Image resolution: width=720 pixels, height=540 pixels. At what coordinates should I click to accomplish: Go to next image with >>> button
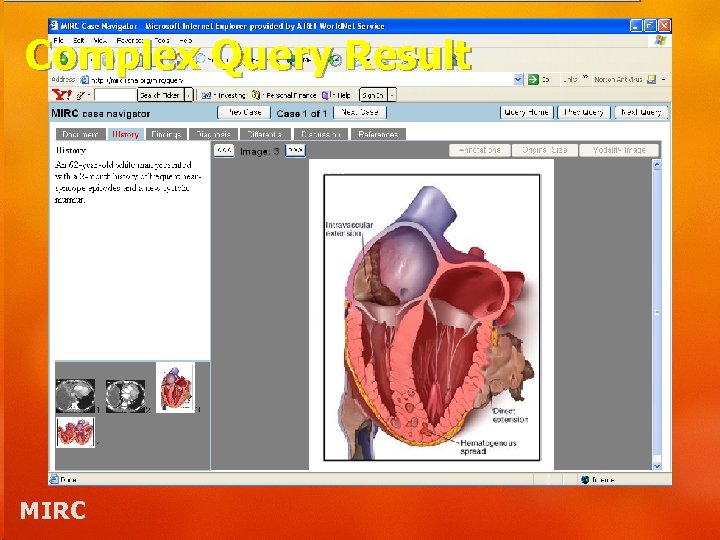click(295, 151)
